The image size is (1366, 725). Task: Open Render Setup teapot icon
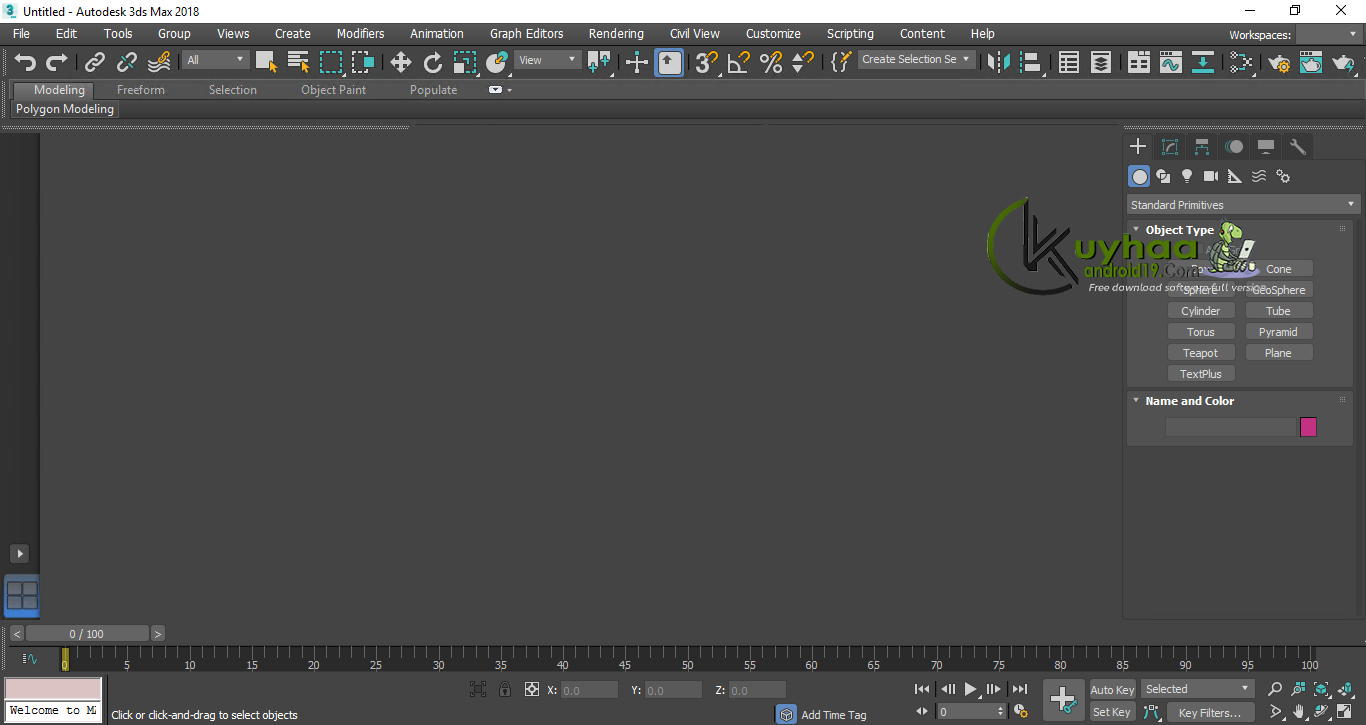click(1279, 63)
